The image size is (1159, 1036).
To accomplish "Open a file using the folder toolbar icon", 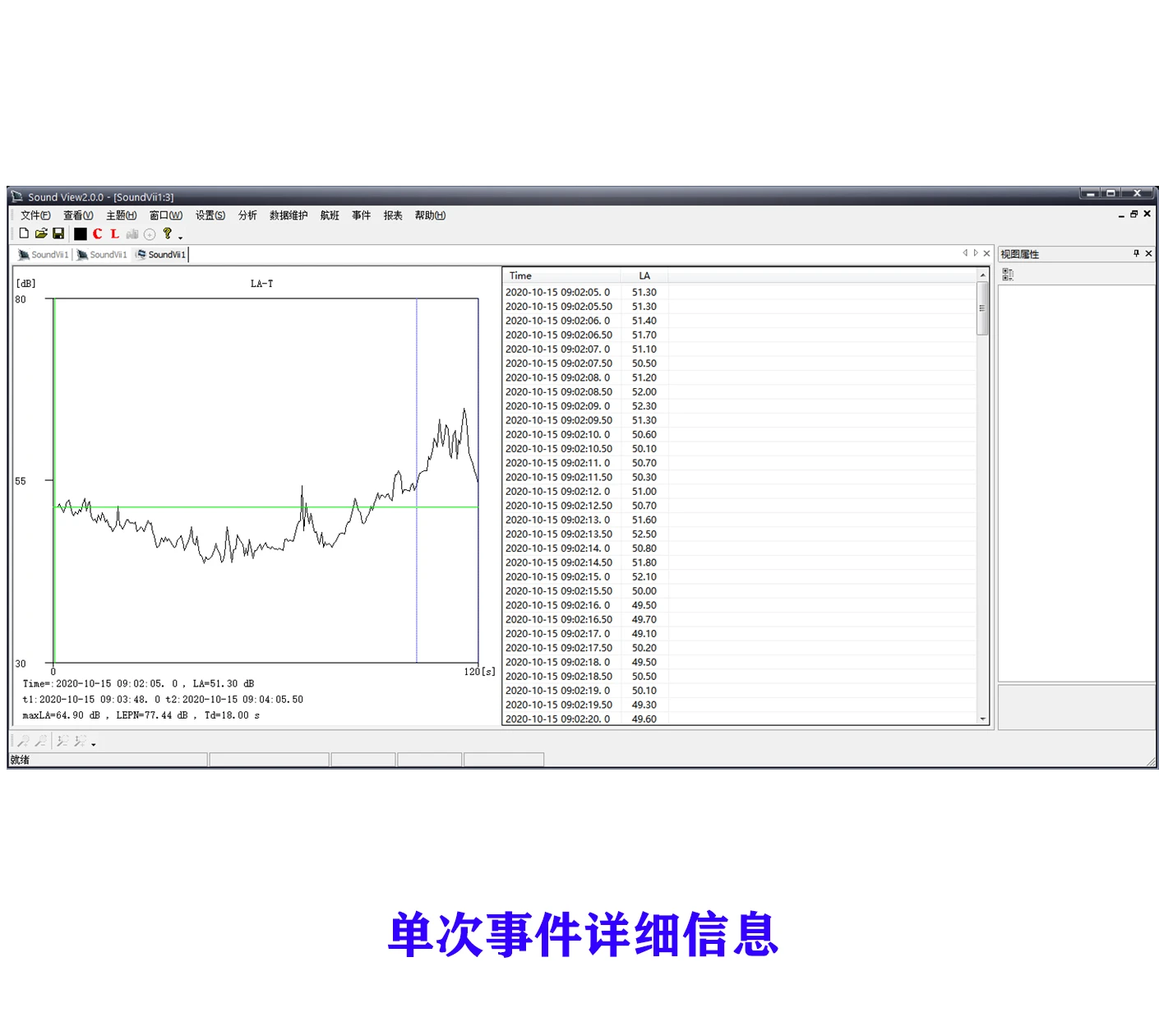I will [x=41, y=234].
